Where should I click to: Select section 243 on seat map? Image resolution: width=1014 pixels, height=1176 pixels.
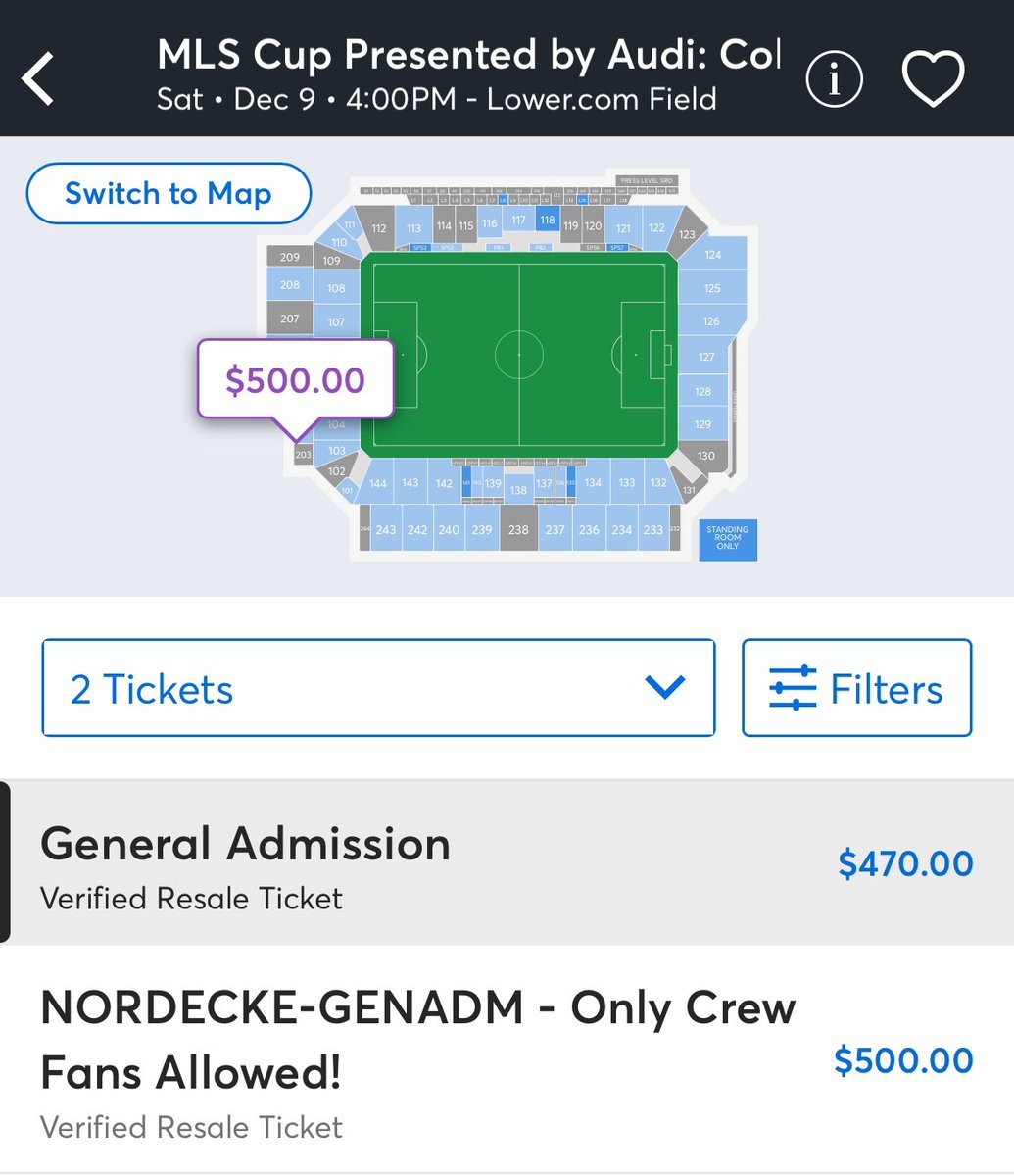(385, 529)
